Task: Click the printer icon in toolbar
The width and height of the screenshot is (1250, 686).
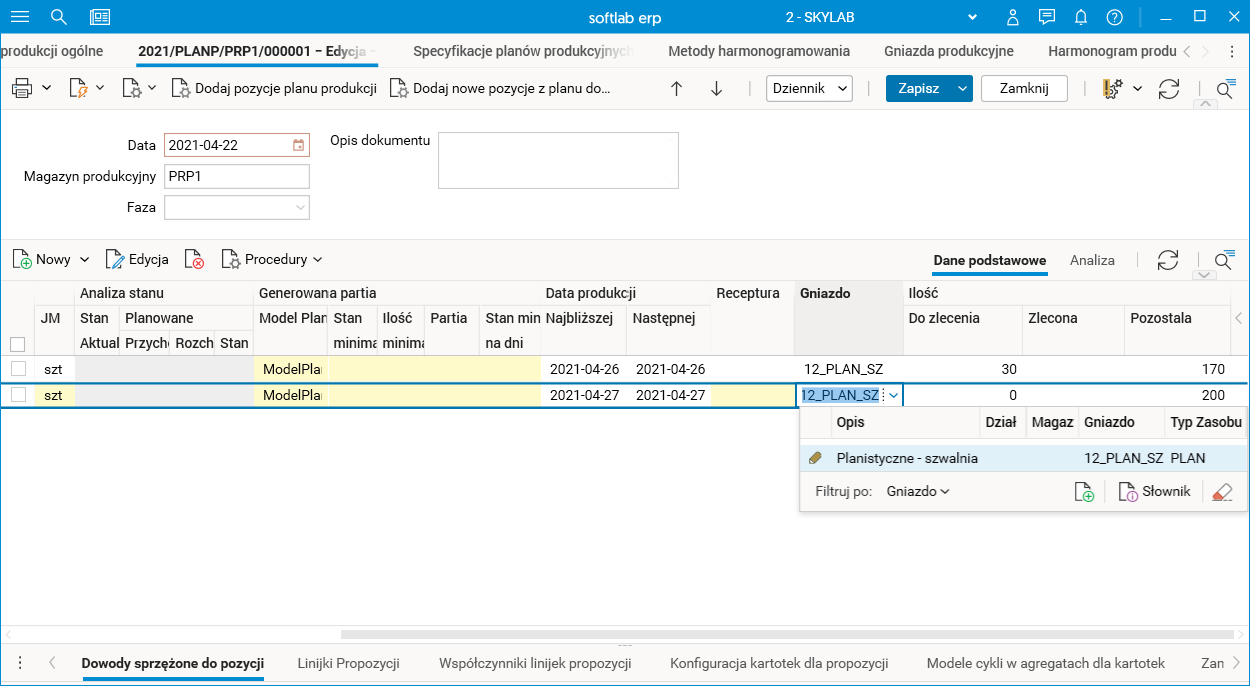Action: pos(22,89)
